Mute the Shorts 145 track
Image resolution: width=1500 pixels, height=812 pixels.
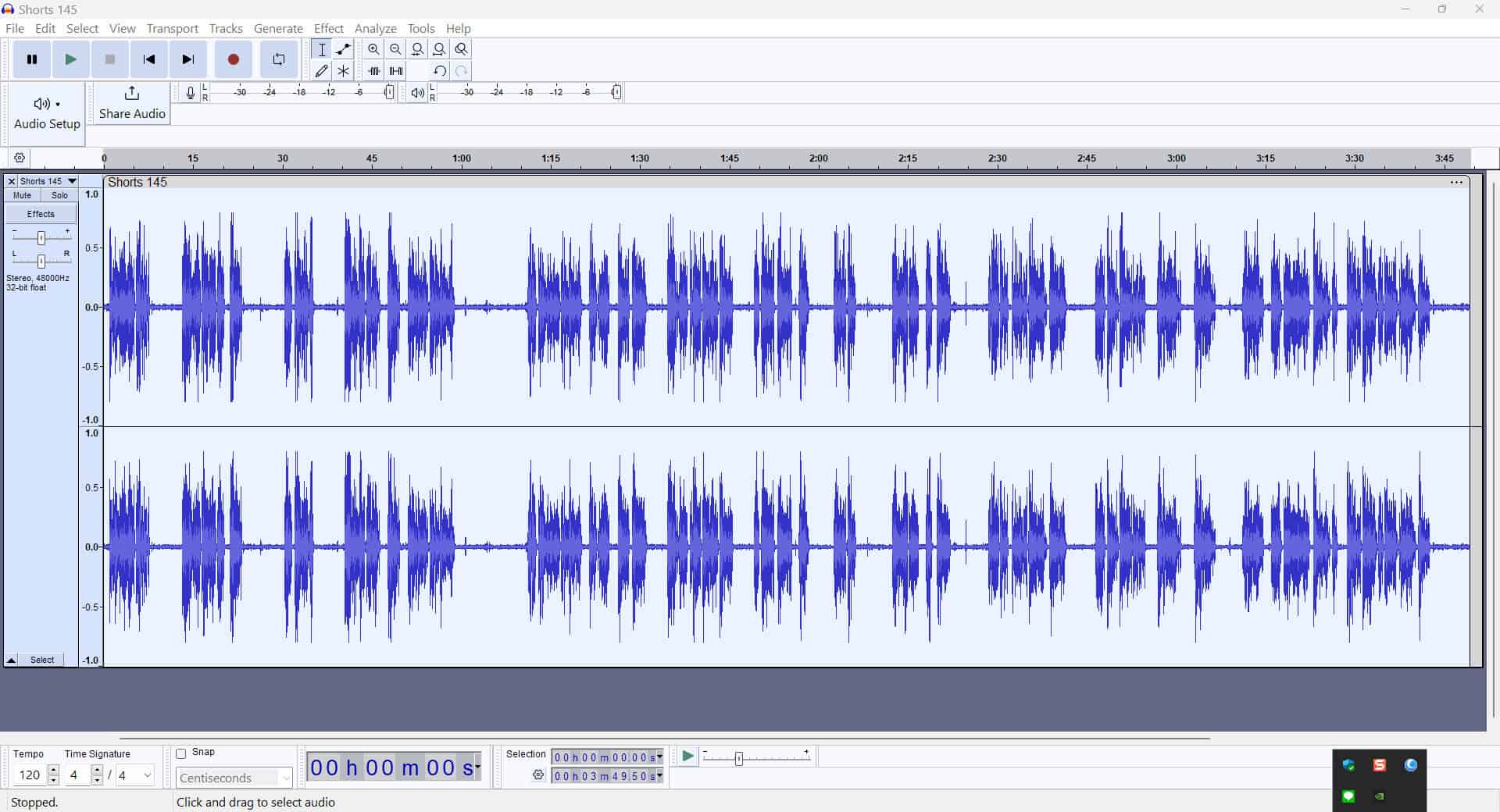(x=21, y=194)
